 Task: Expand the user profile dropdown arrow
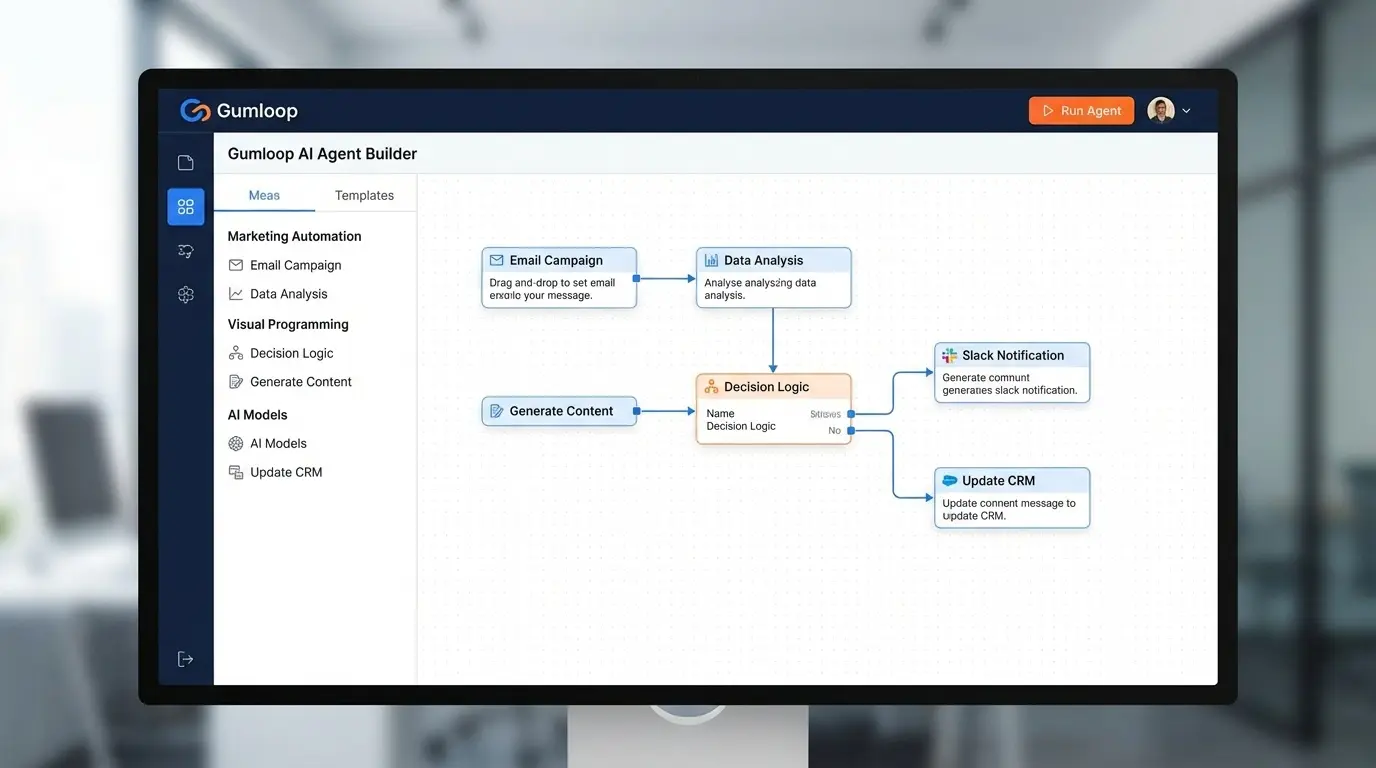[x=1187, y=111]
